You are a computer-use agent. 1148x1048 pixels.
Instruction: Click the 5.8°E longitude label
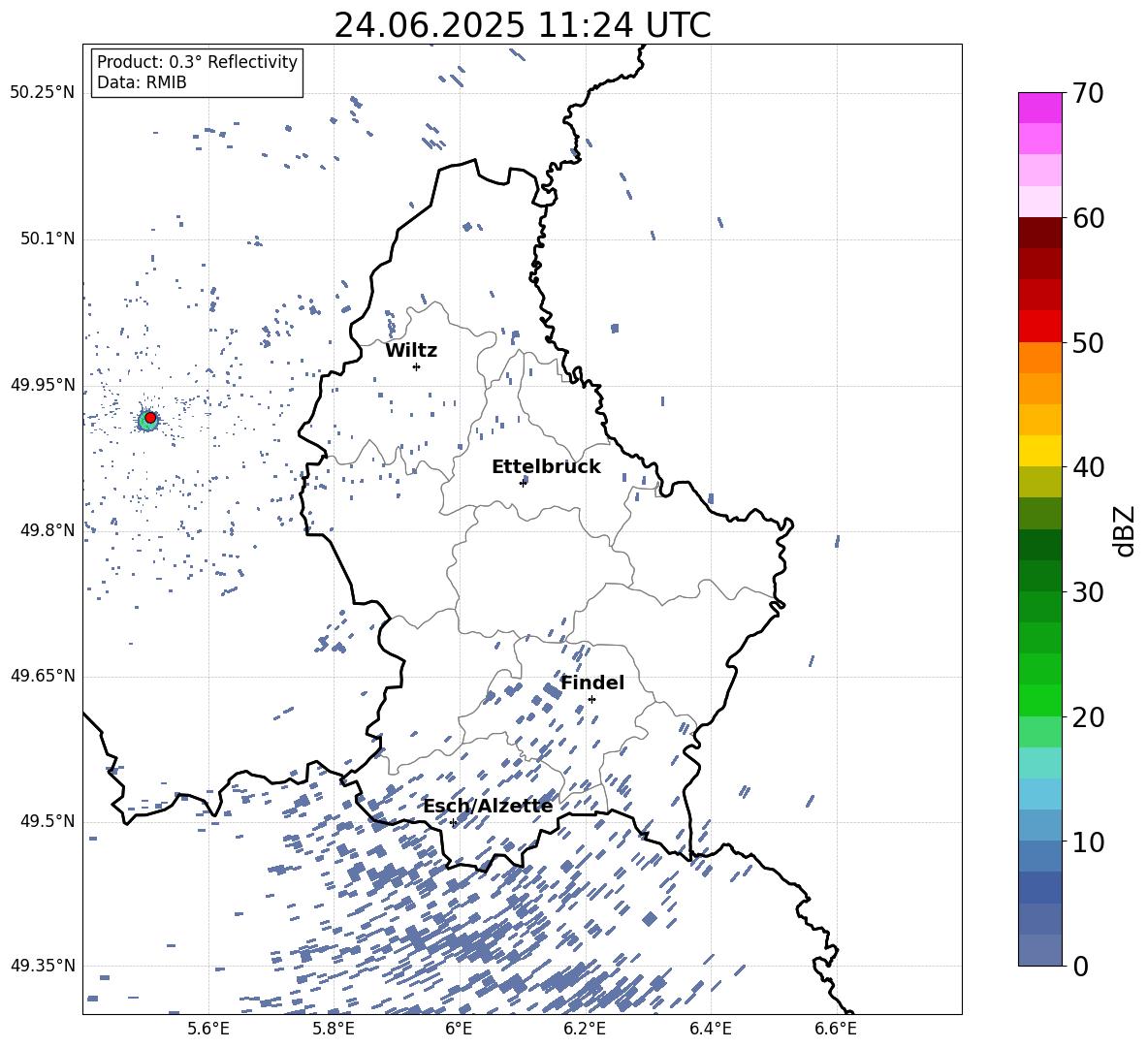[334, 1029]
